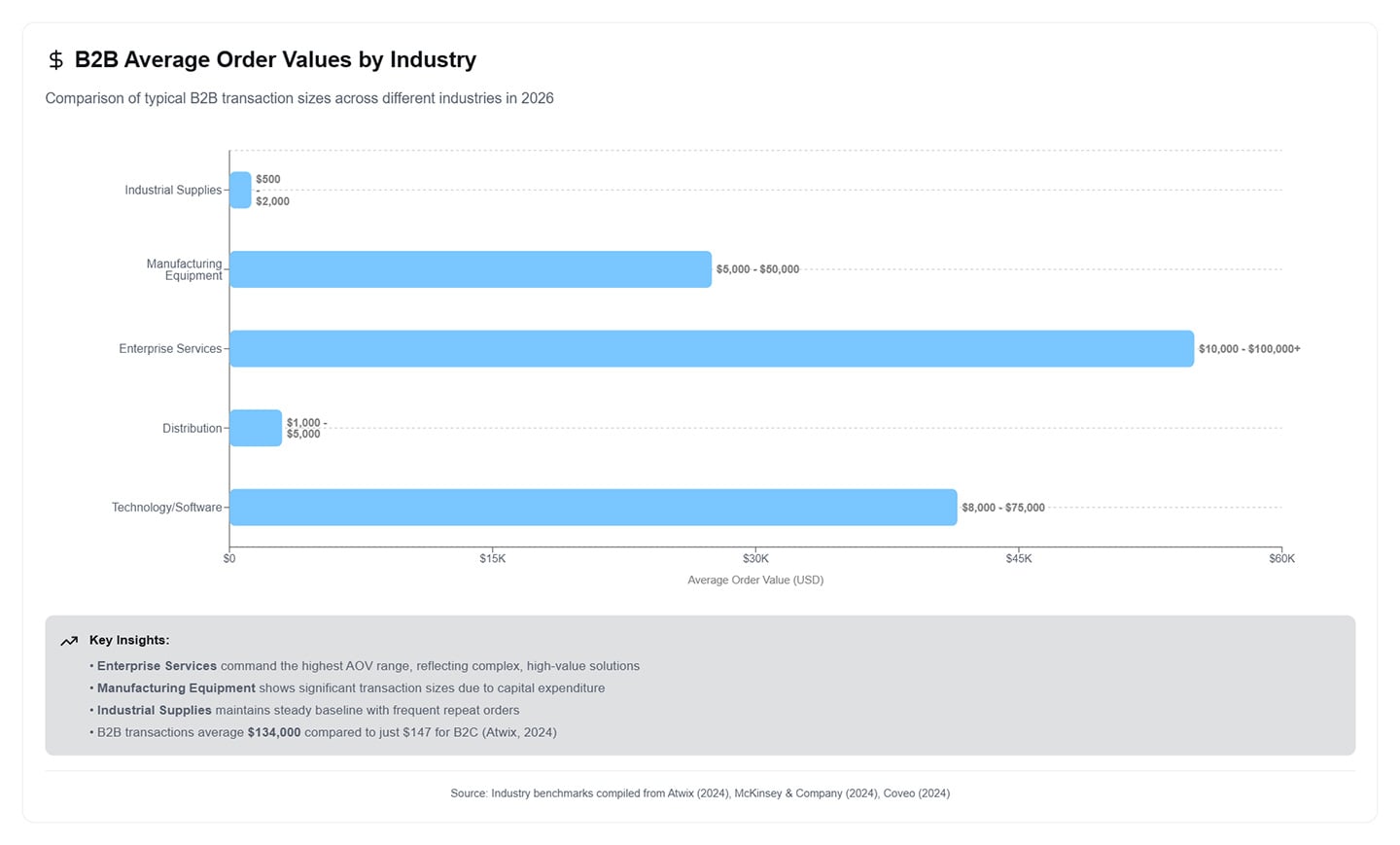Click the source citation line

700,793
